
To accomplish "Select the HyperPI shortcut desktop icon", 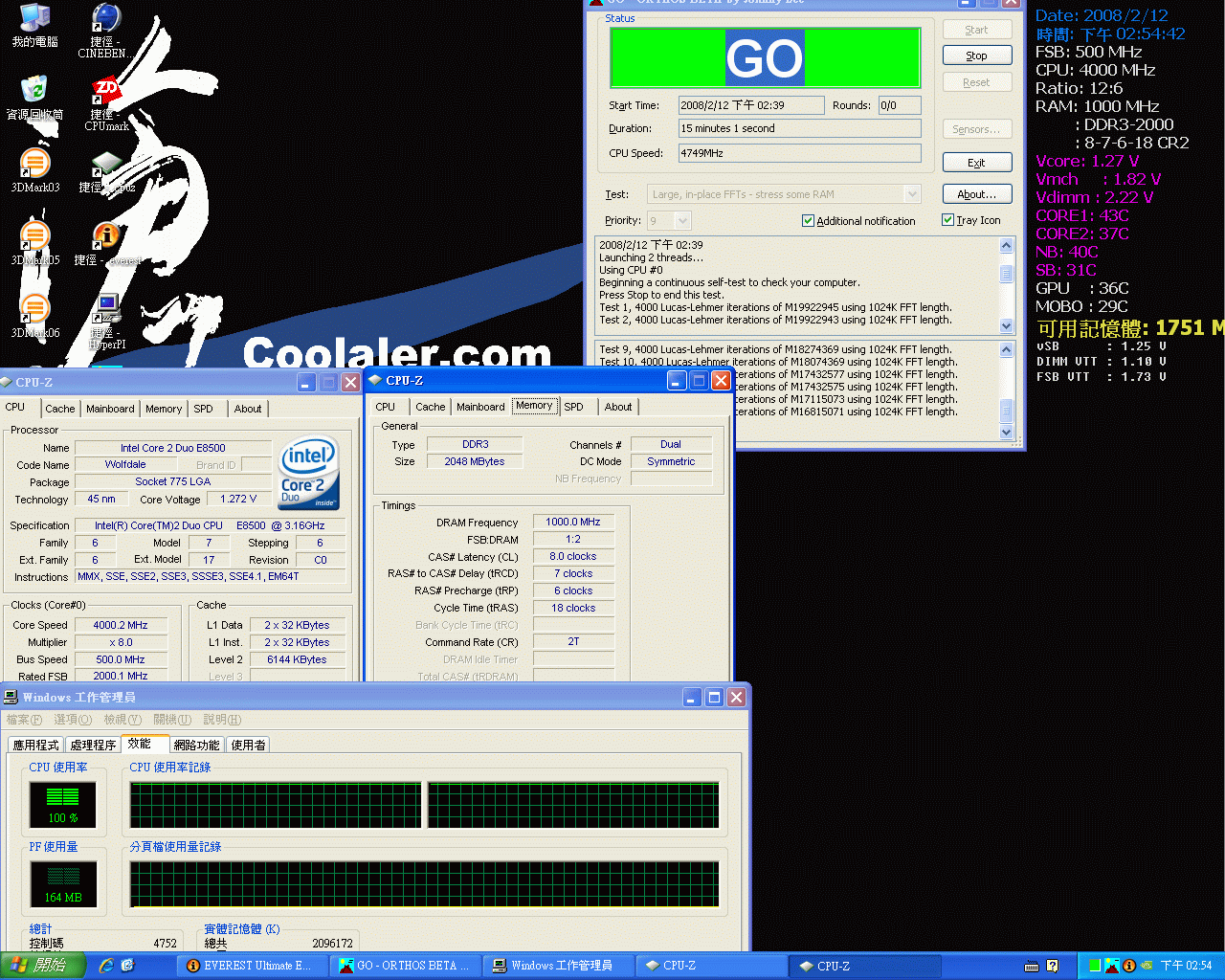I will [106, 322].
